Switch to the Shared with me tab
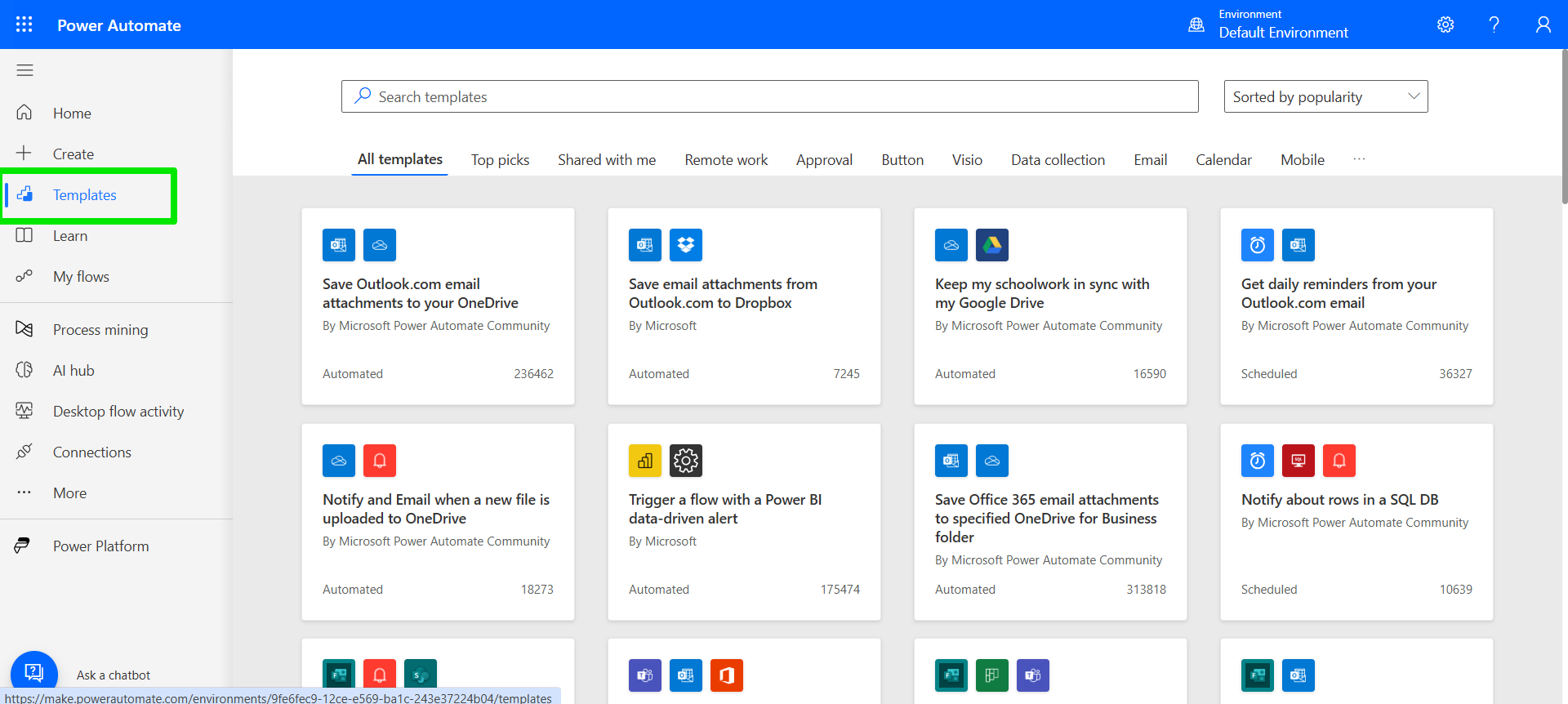This screenshot has height=704, width=1568. (x=607, y=160)
